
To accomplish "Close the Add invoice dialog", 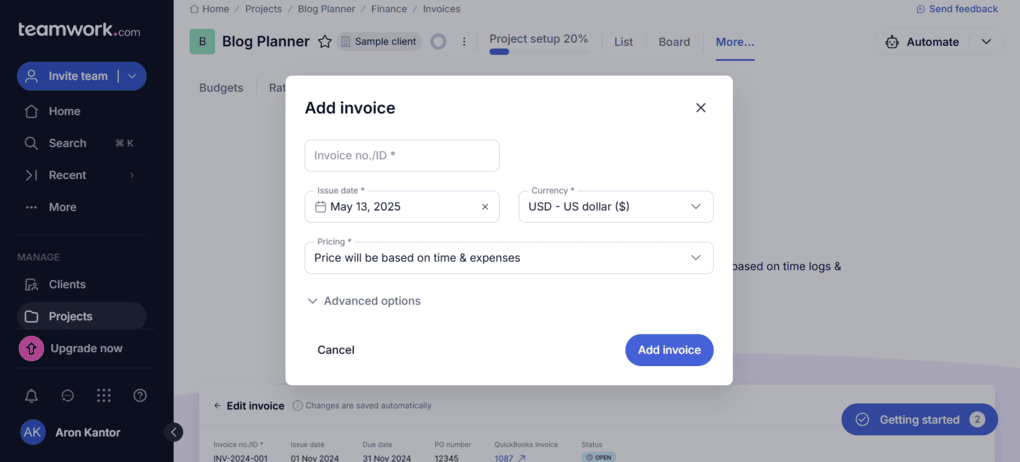I will tap(701, 108).
